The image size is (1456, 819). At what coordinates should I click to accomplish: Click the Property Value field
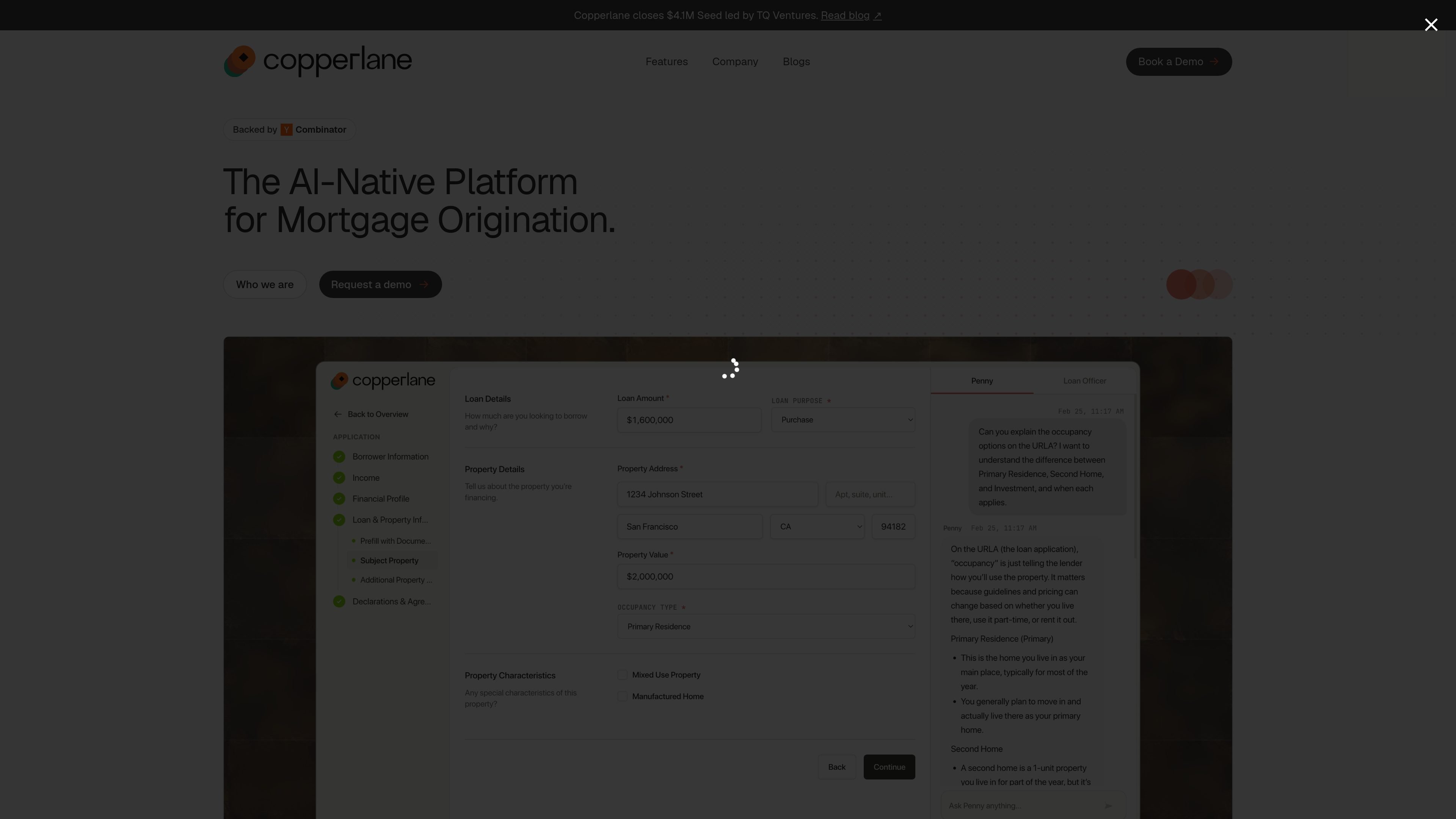[766, 576]
